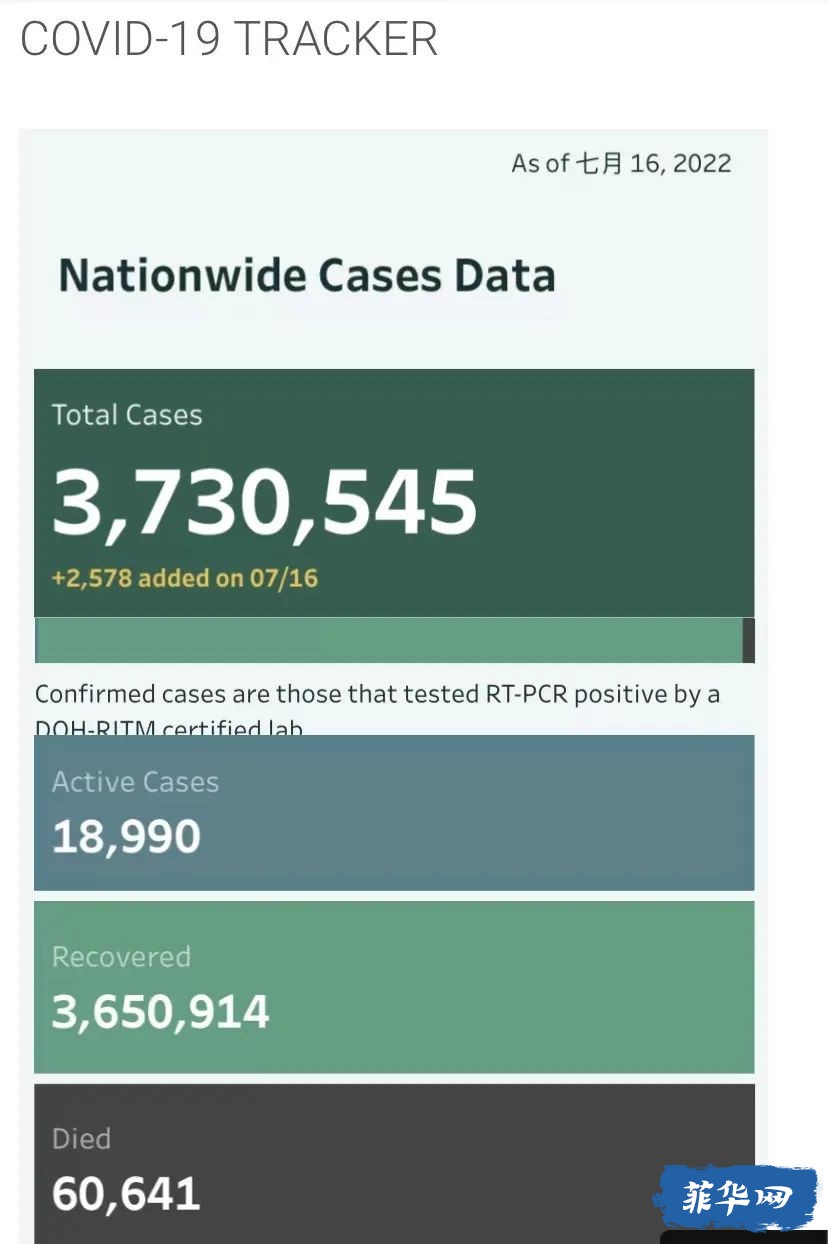Click '+2,578 added on 07/16' yellow text
This screenshot has width=828, height=1244.
click(185, 578)
